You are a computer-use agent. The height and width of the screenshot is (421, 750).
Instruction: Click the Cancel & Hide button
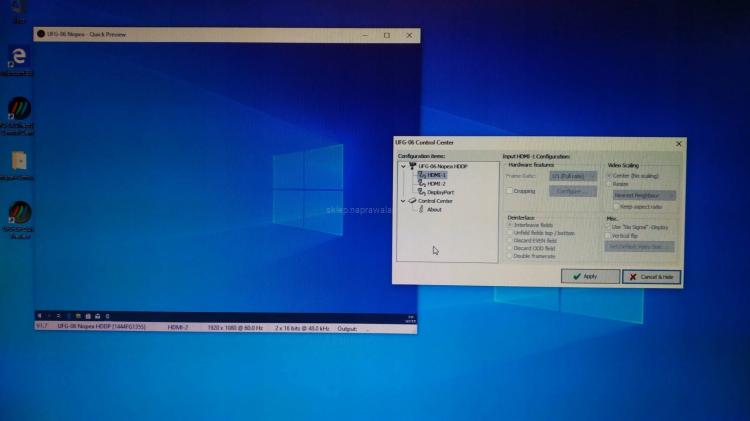pyautogui.click(x=651, y=277)
